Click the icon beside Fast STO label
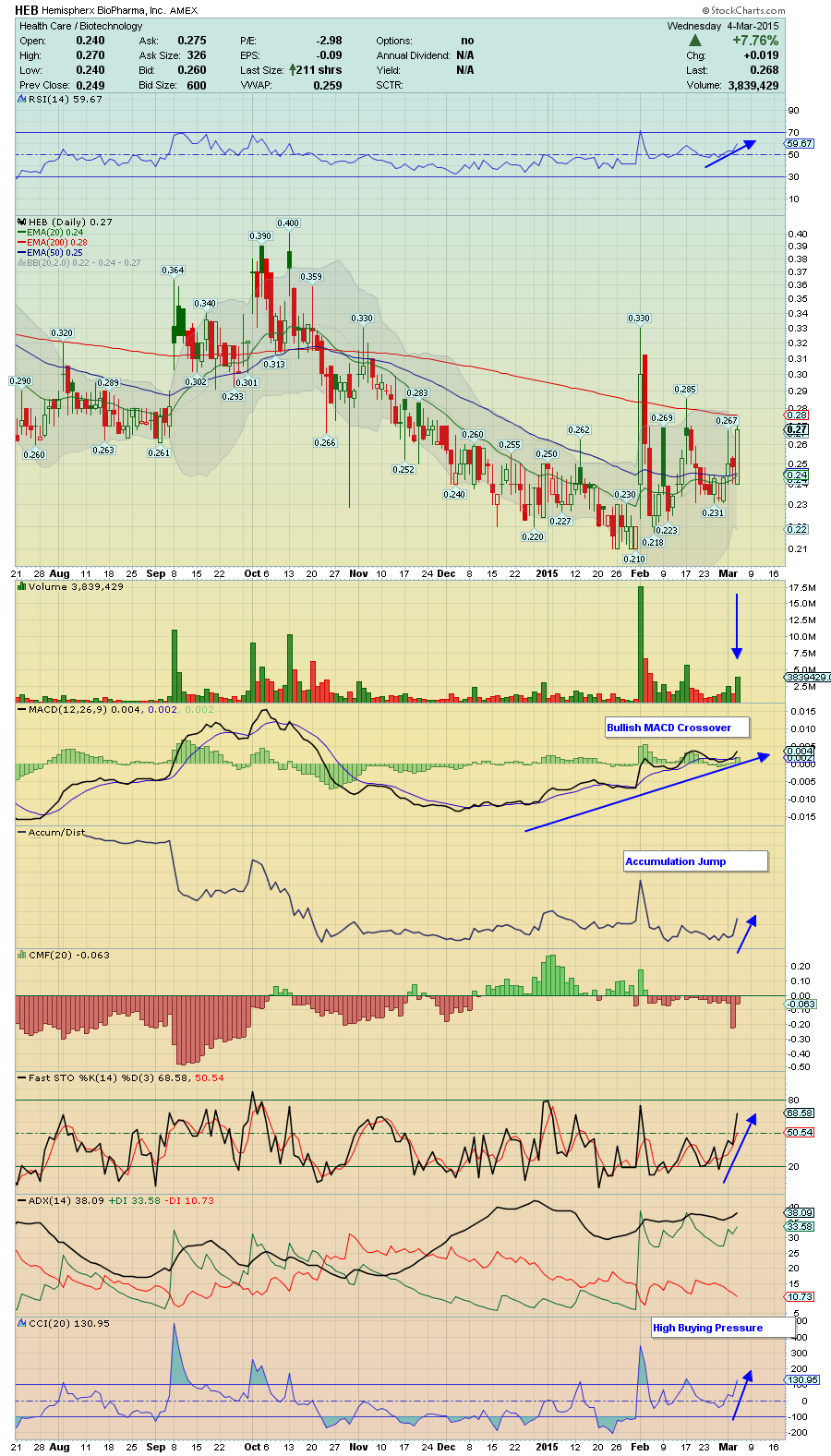Screen dimensions: 831x1456 pyautogui.click(x=23, y=1078)
